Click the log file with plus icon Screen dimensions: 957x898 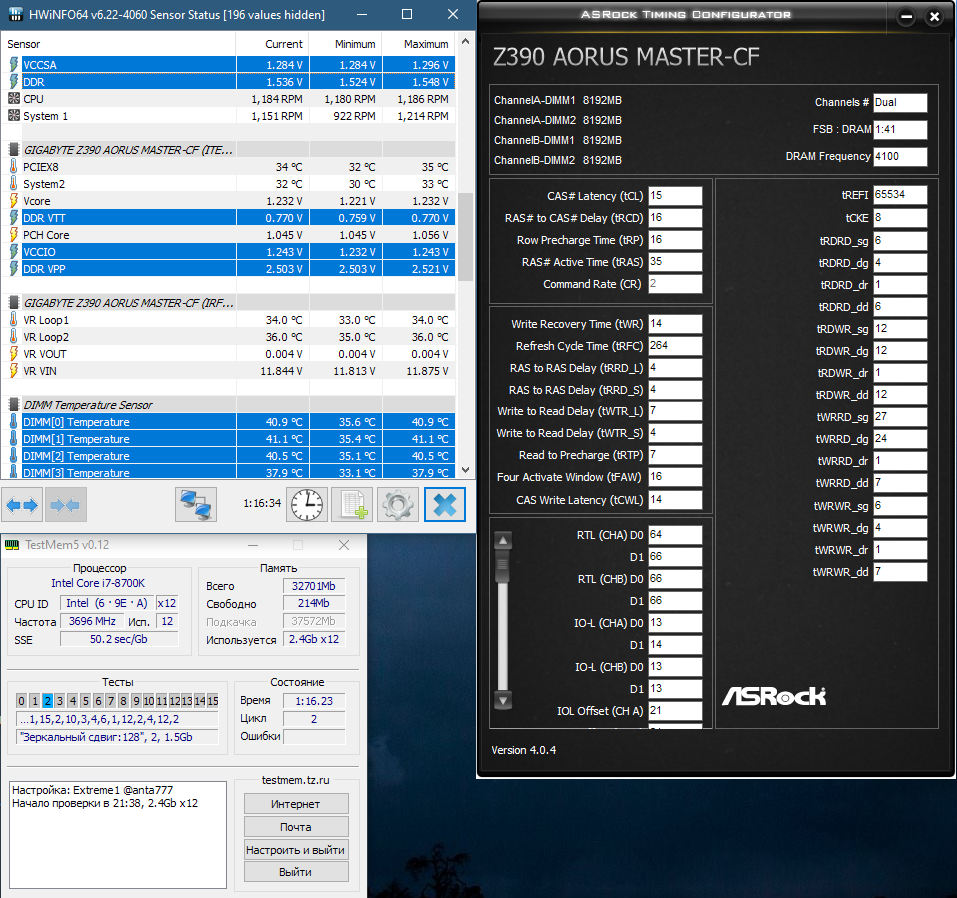click(x=352, y=505)
